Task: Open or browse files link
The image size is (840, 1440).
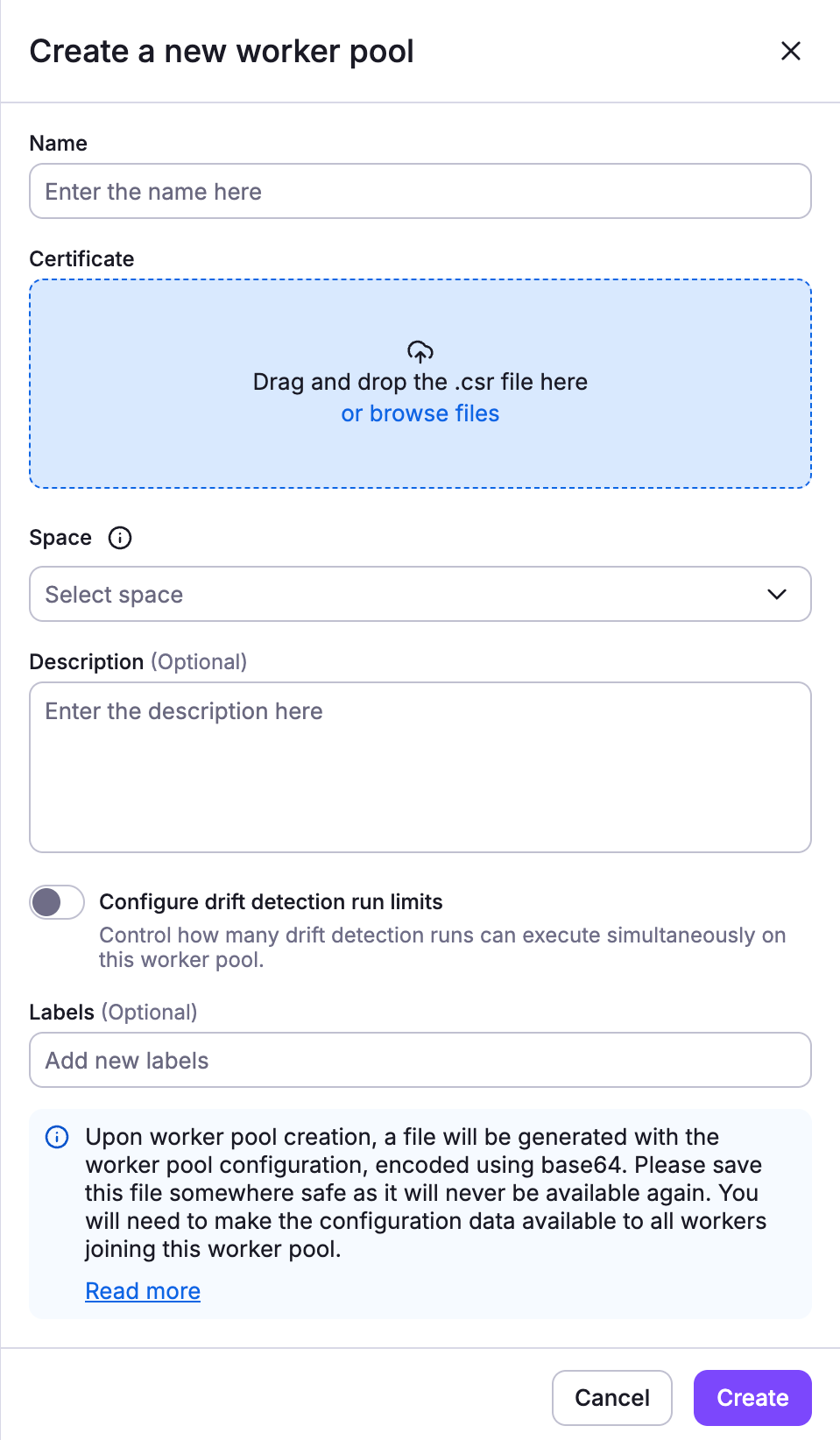Action: [x=420, y=413]
